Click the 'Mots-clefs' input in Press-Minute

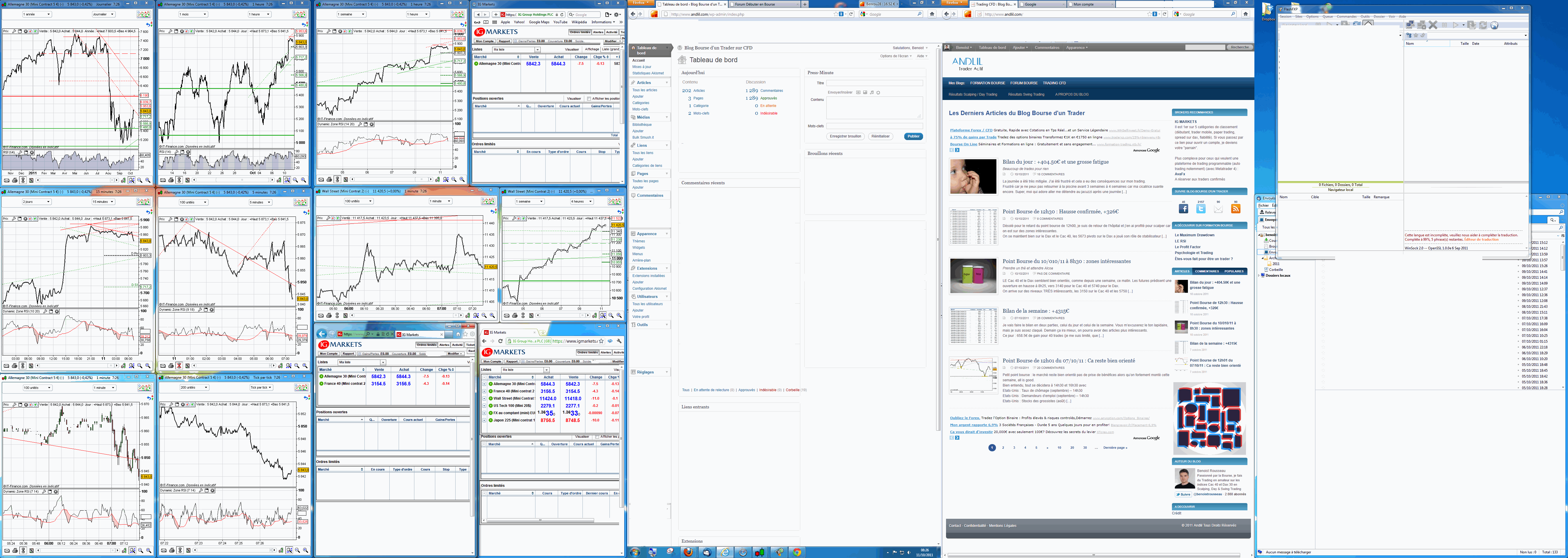pyautogui.click(x=875, y=126)
